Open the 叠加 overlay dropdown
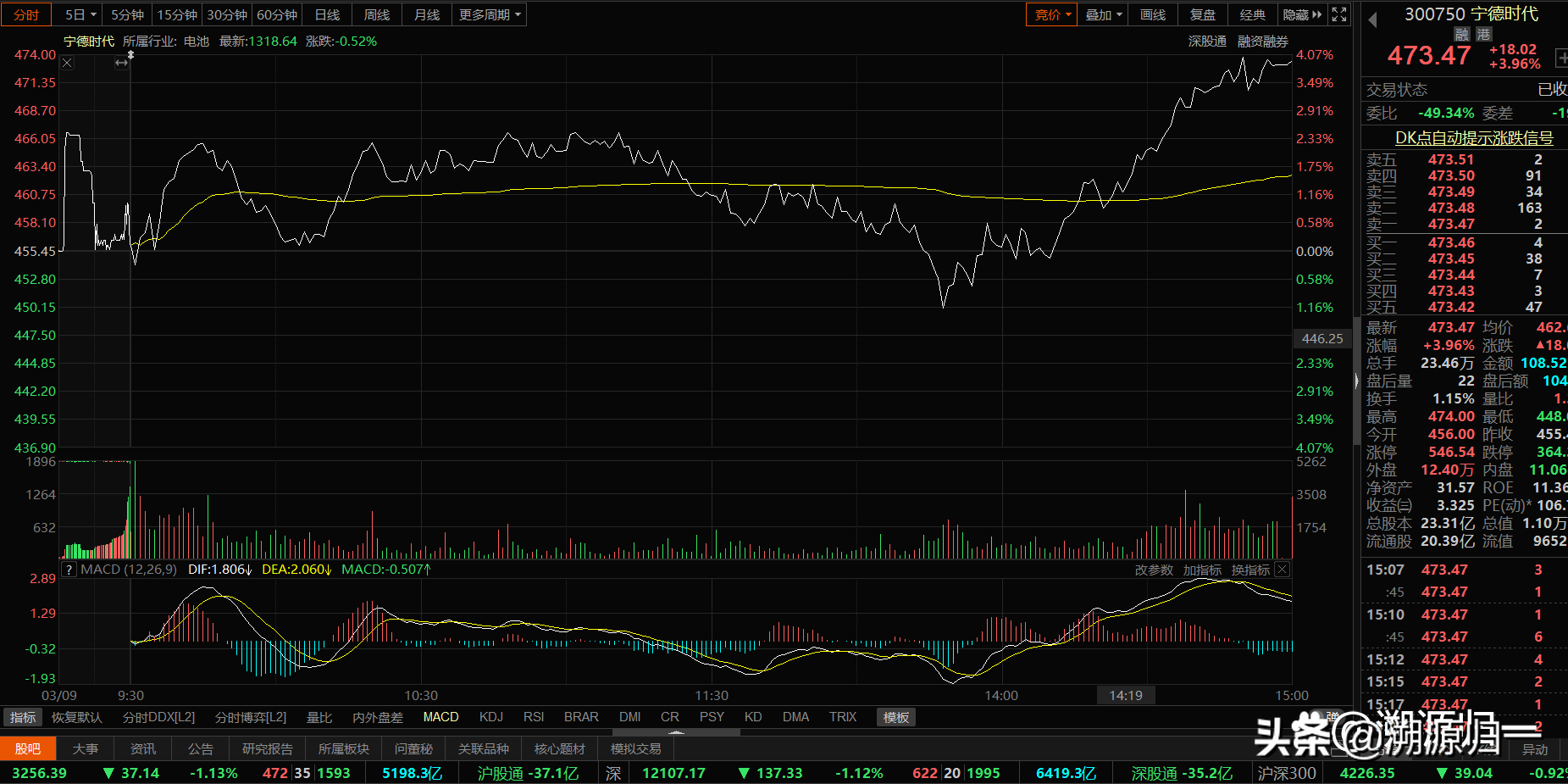 click(x=1104, y=14)
